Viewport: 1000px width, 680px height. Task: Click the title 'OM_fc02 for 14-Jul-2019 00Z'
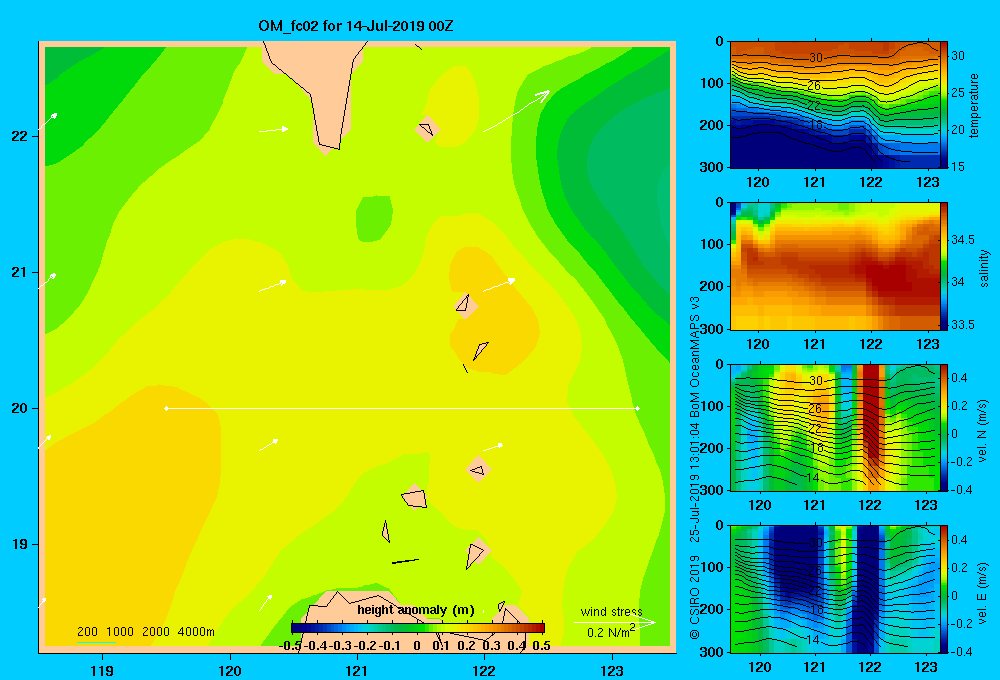[355, 26]
